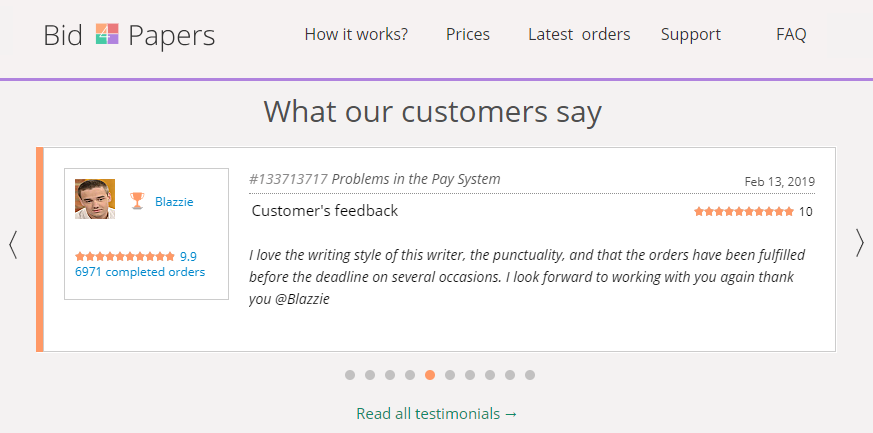Click Blazzie's profile photo thumbnail
Image resolution: width=873 pixels, height=433 pixels.
point(95,199)
